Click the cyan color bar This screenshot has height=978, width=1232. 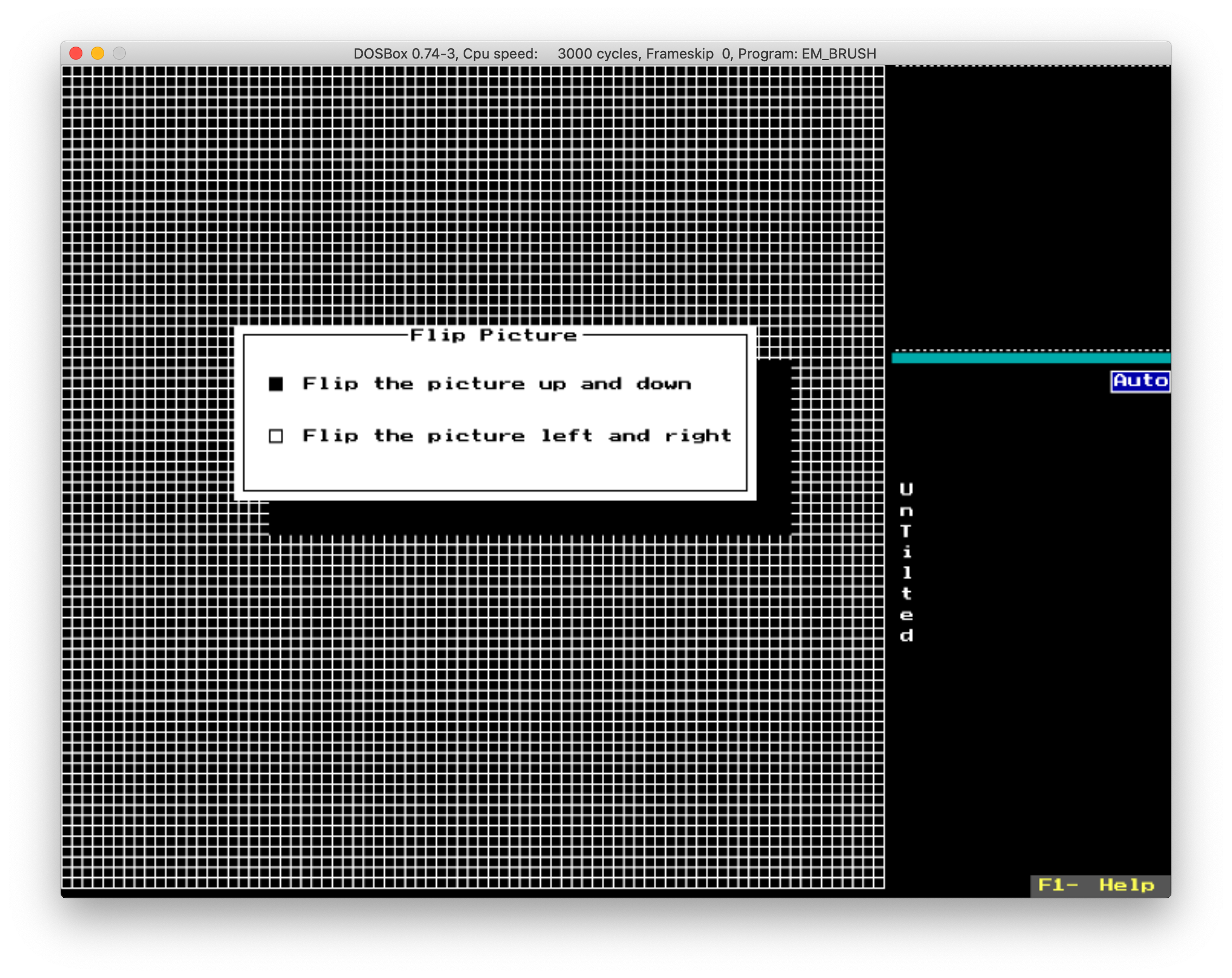point(1030,359)
